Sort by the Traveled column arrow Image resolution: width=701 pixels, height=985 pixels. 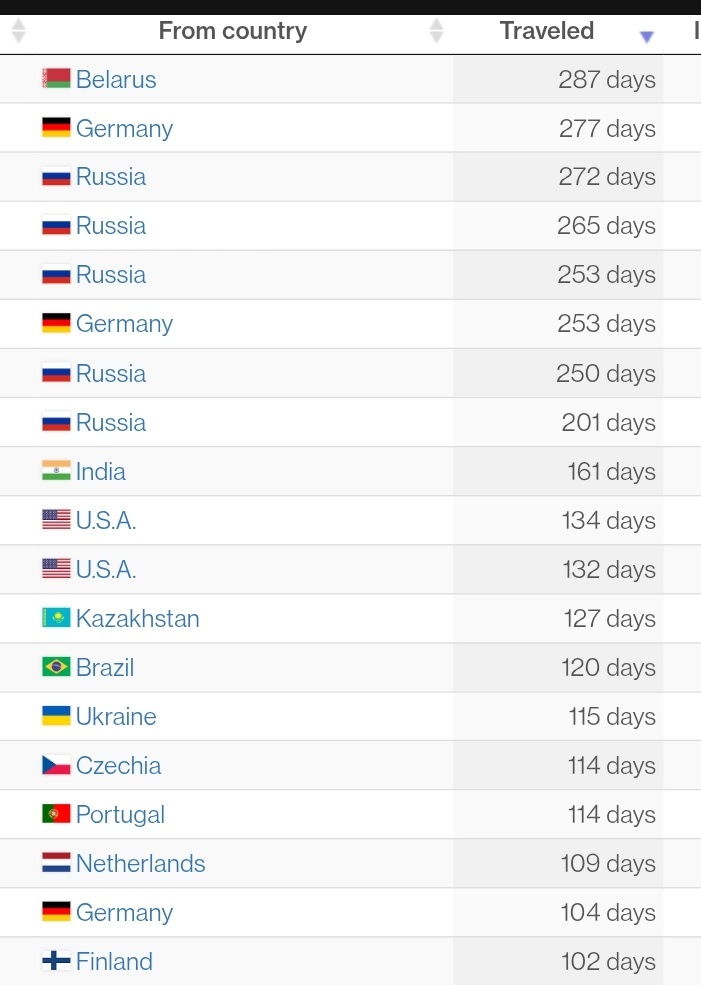click(x=646, y=36)
